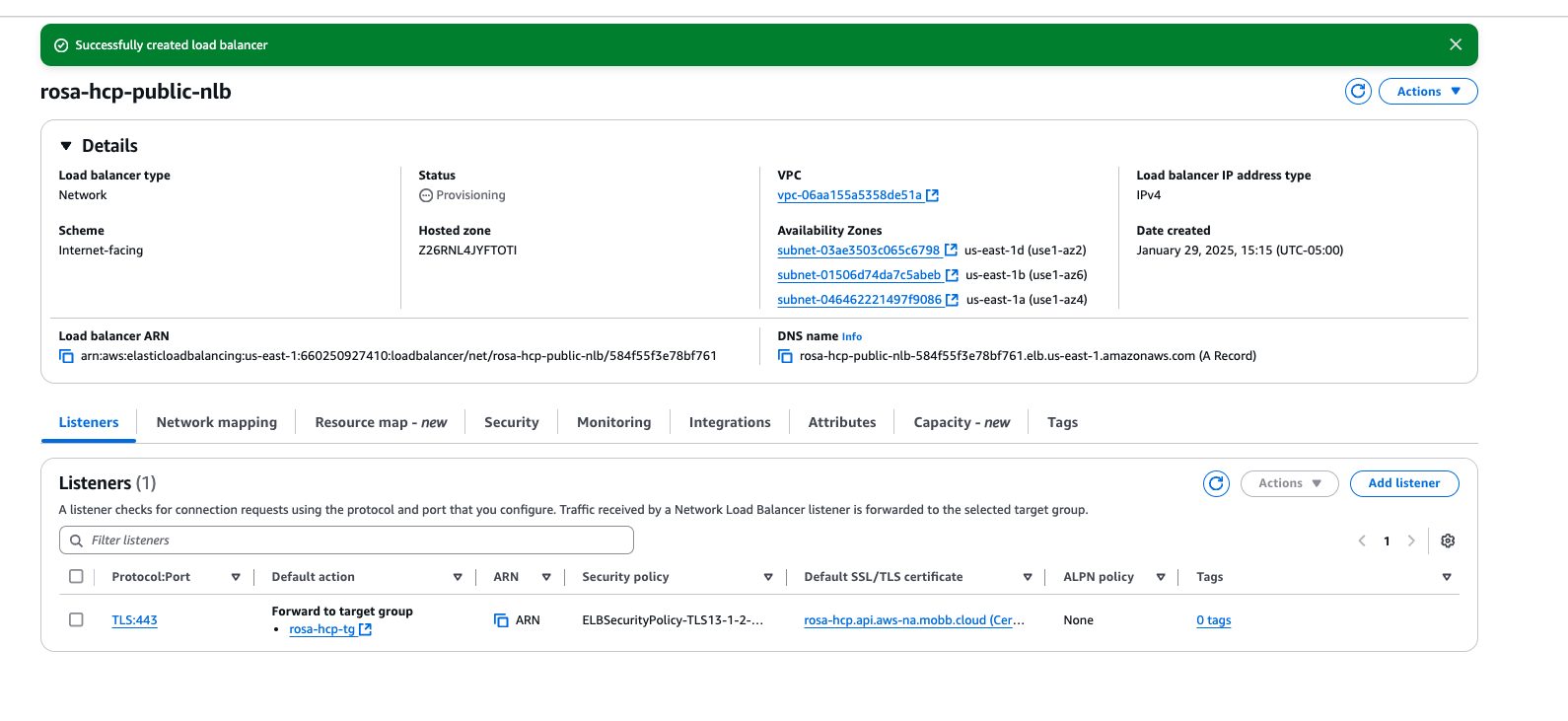
Task: Open subnet-03ae3503c065c6798 link
Action: tap(858, 251)
